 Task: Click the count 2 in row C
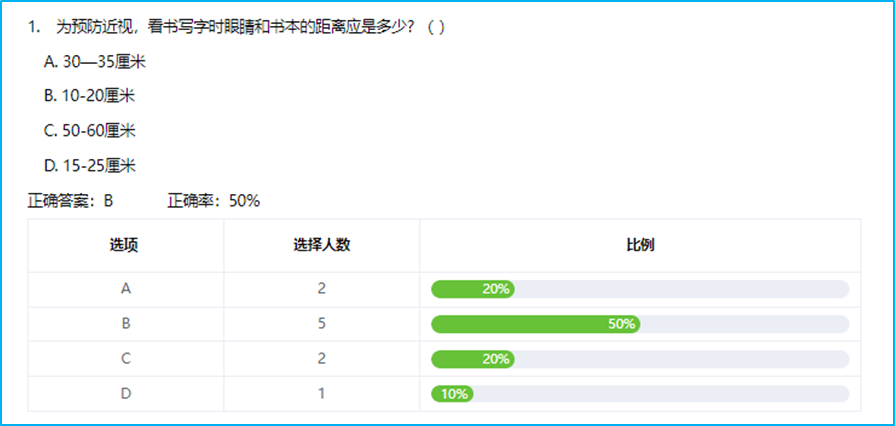pos(321,358)
